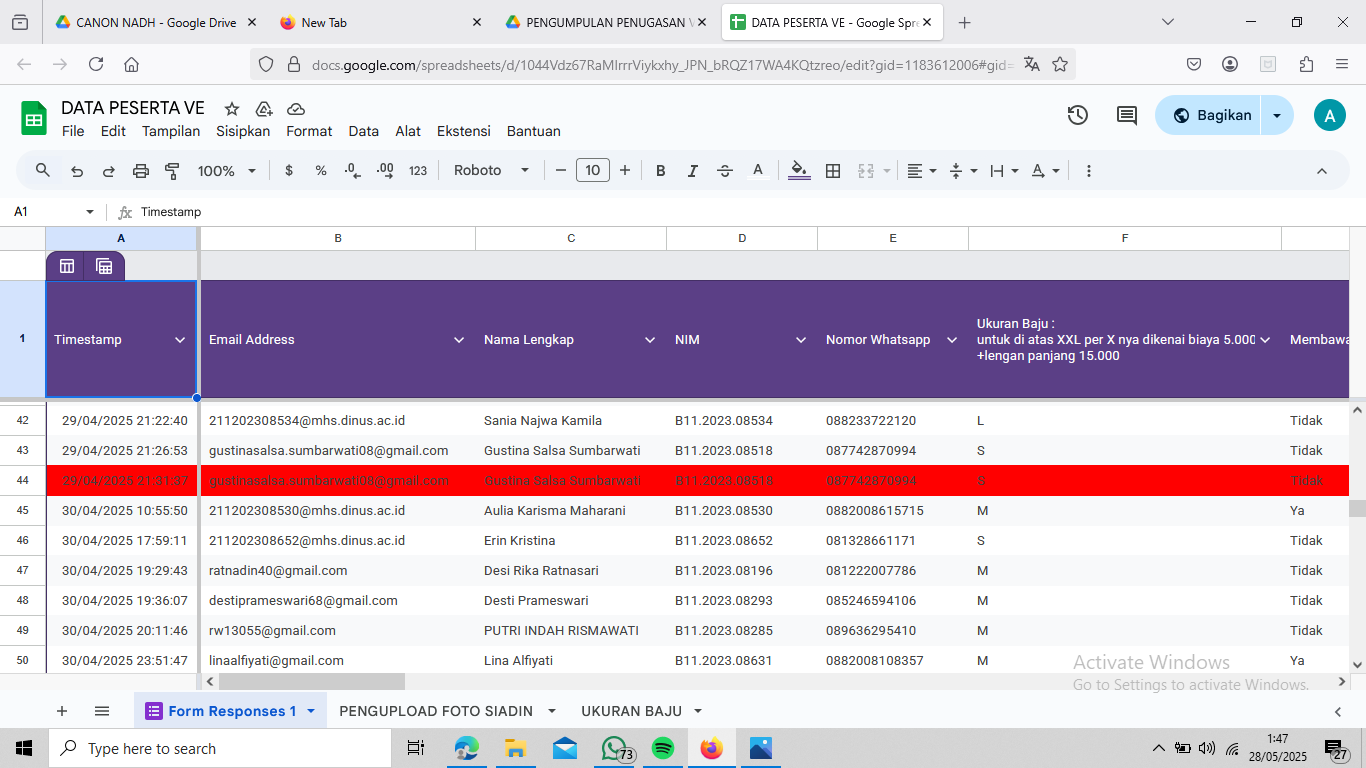Open the Google Sheets home icon

(x=35, y=119)
